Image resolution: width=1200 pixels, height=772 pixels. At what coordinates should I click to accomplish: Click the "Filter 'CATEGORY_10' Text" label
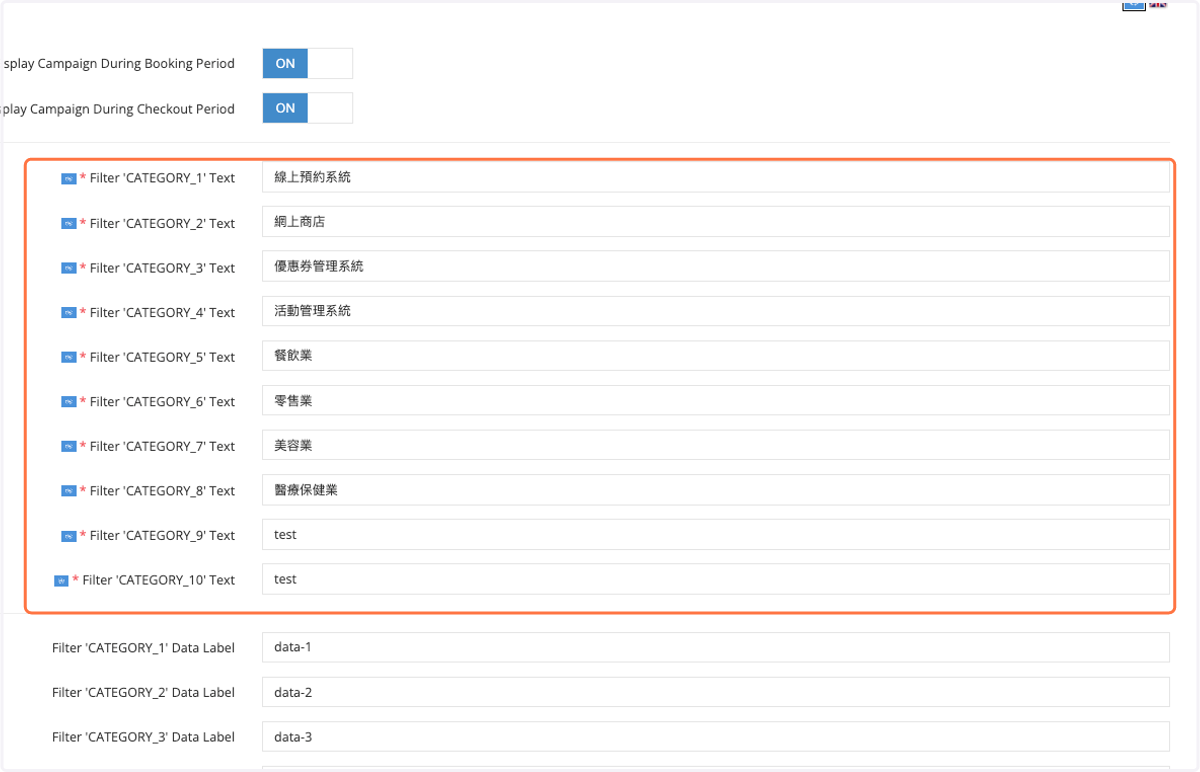159,580
